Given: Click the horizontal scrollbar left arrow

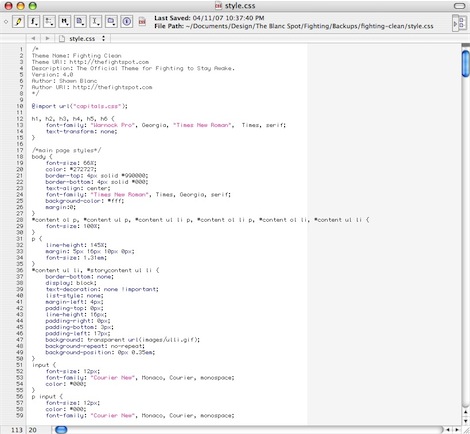Looking at the screenshot, I should pos(448,430).
